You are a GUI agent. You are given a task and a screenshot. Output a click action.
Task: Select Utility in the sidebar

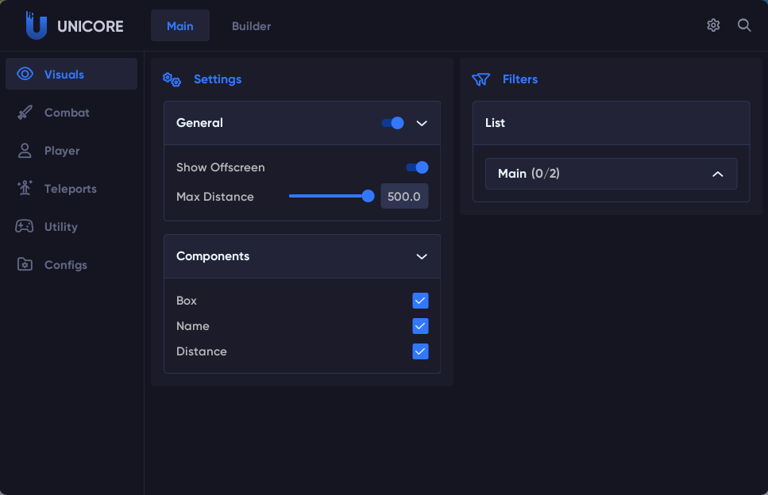click(x=72, y=226)
